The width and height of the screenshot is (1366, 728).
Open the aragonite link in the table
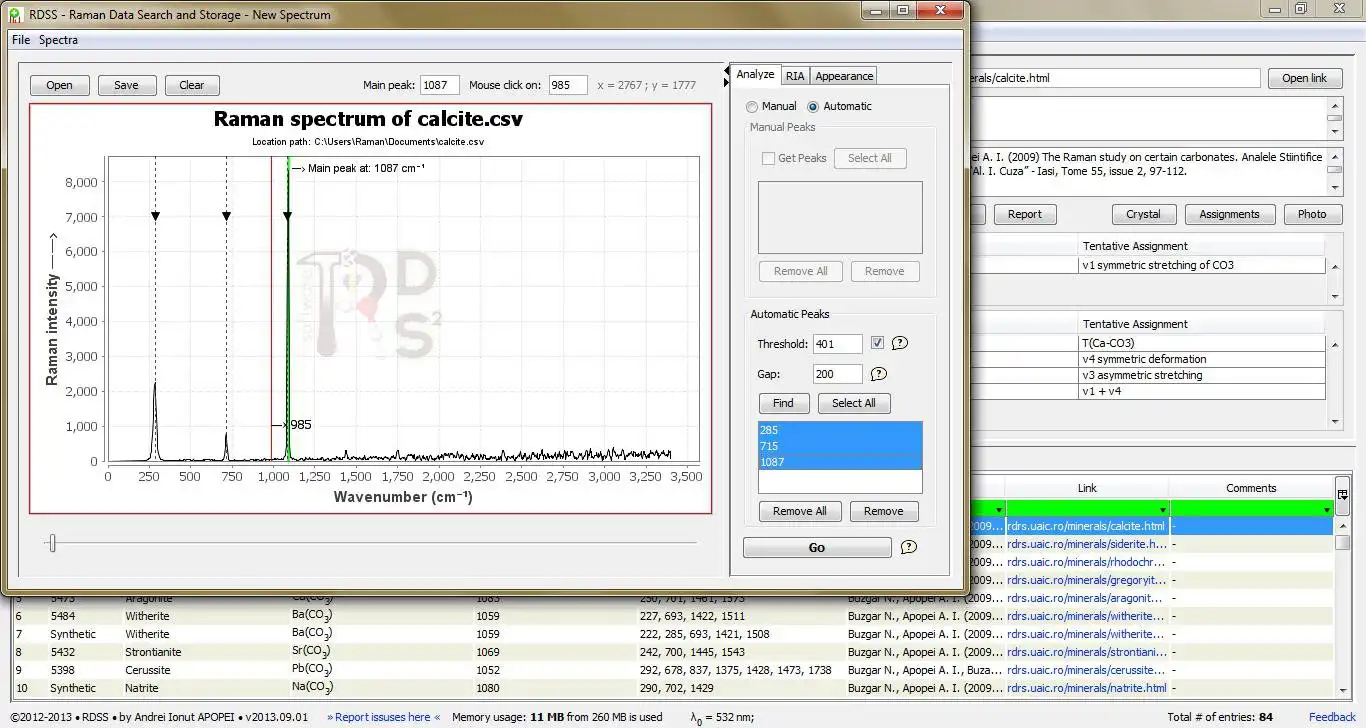click(x=1087, y=598)
